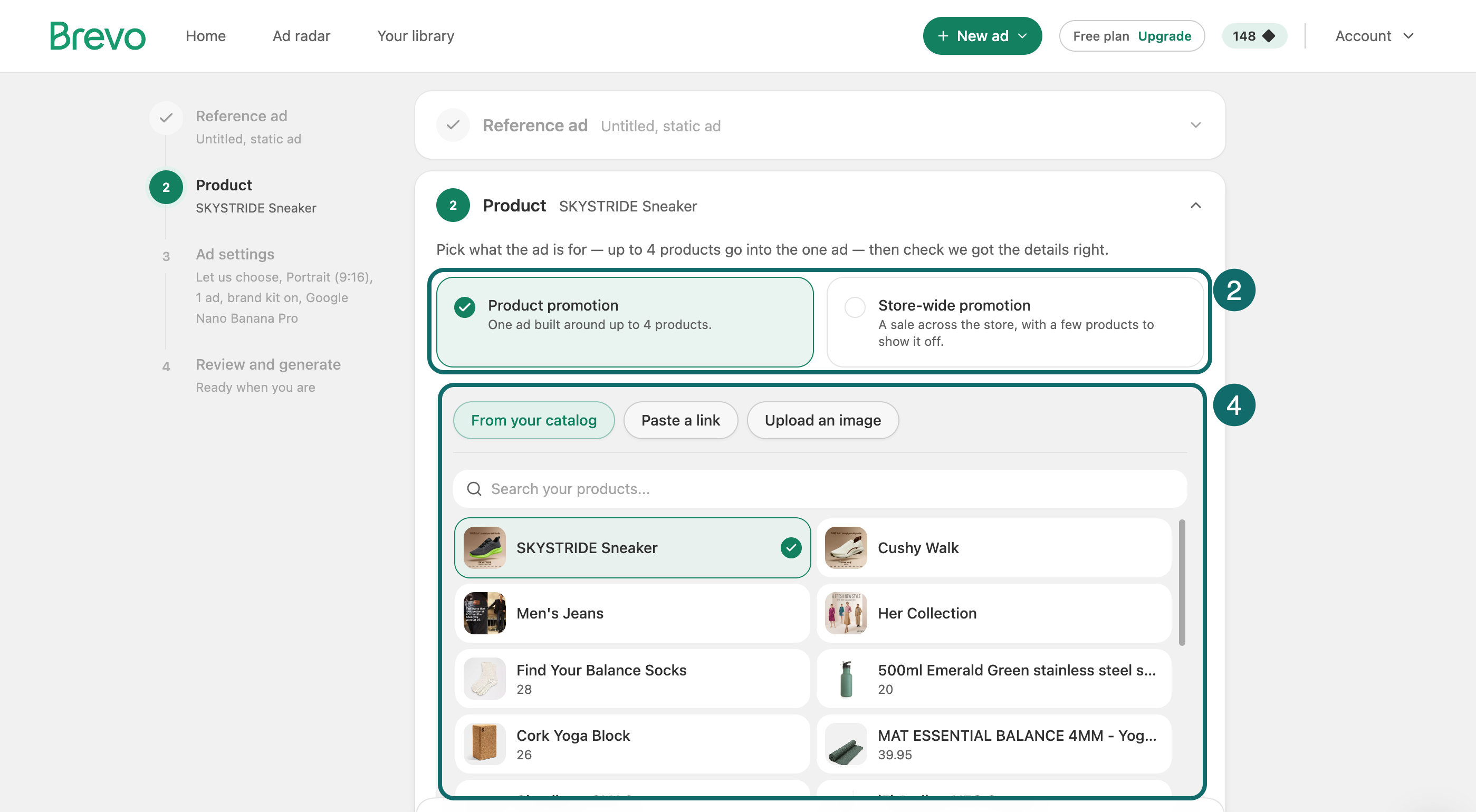
Task: Click the Brevo logo
Action: point(98,35)
